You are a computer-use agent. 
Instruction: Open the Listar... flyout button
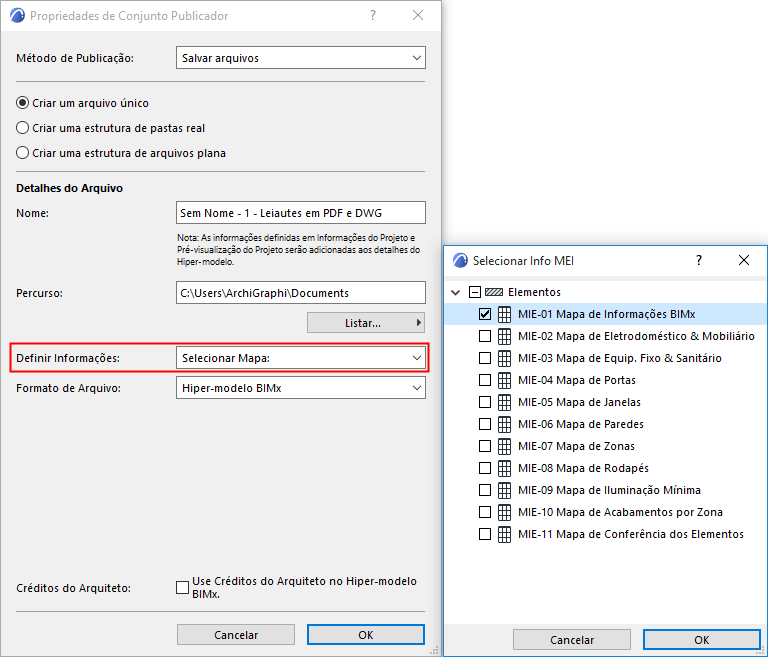pyautogui.click(x=366, y=323)
